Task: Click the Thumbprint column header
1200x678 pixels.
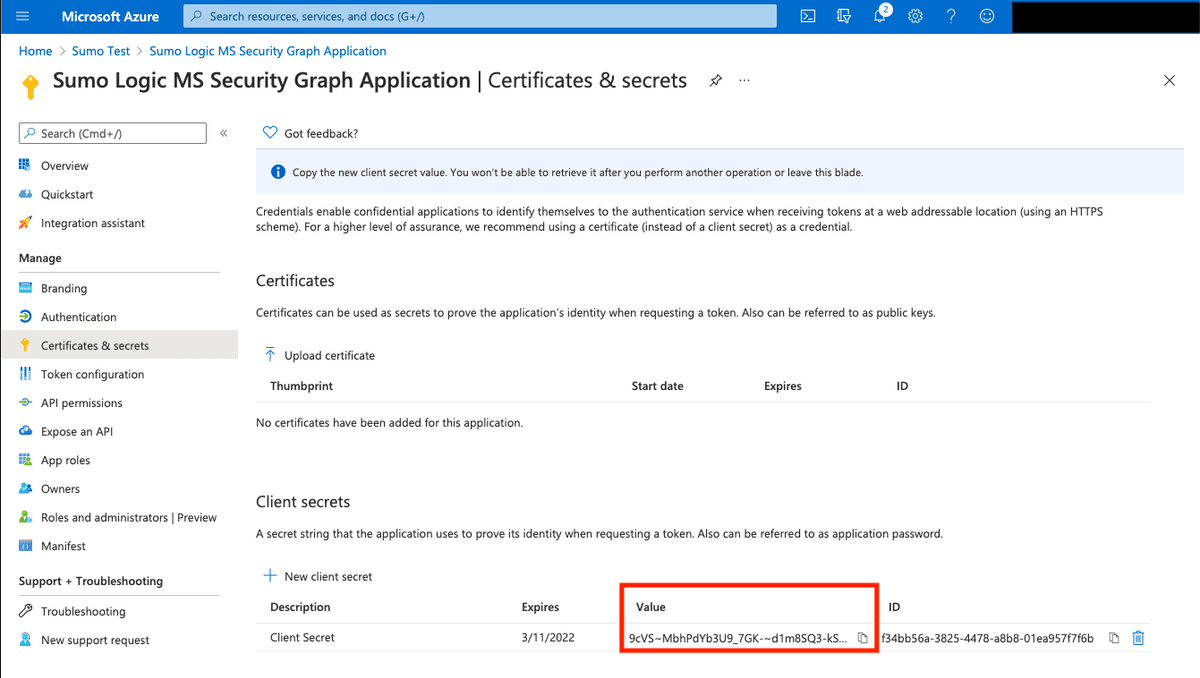Action: click(x=301, y=386)
